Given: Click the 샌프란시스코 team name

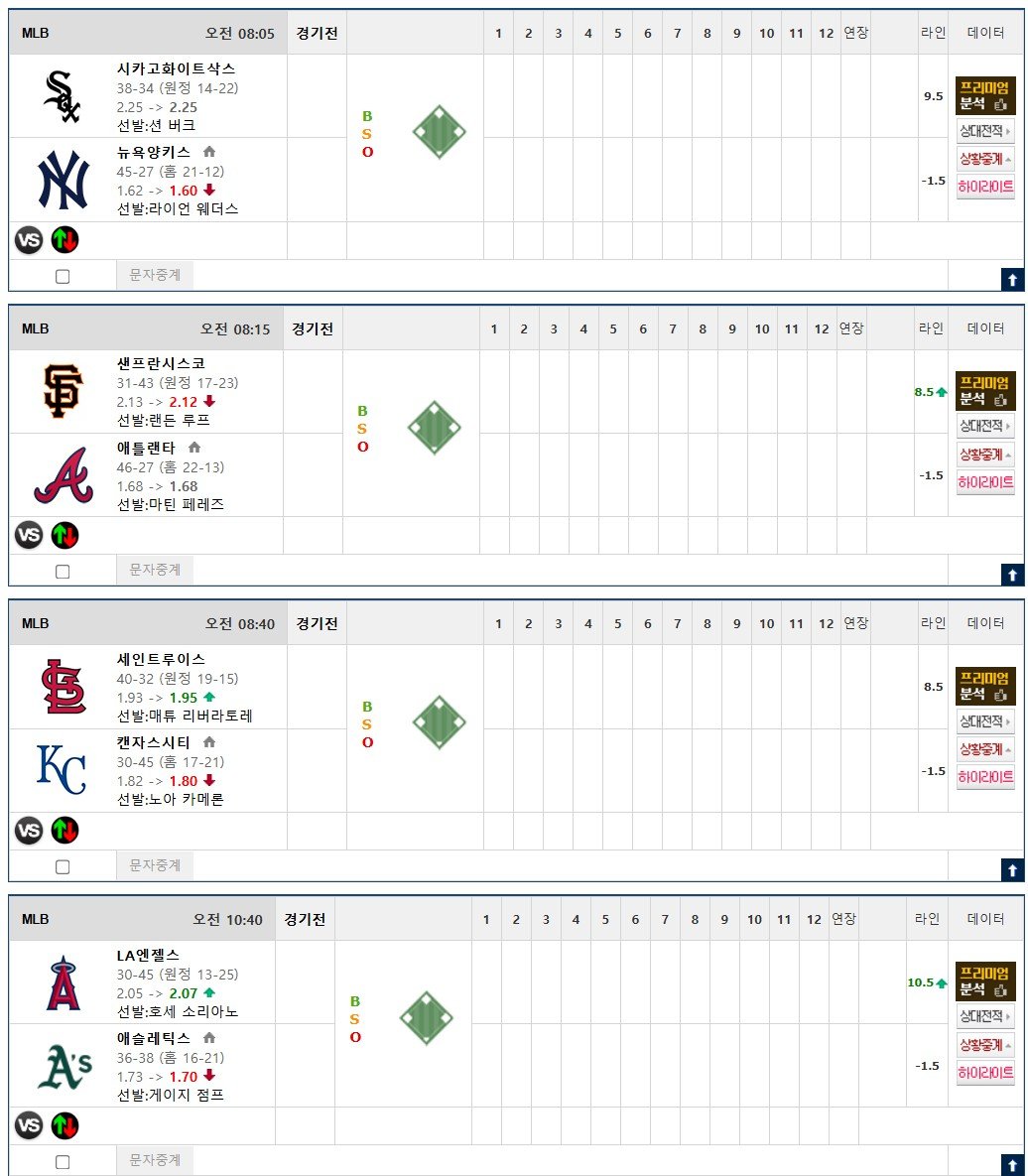Looking at the screenshot, I should coord(161,364).
